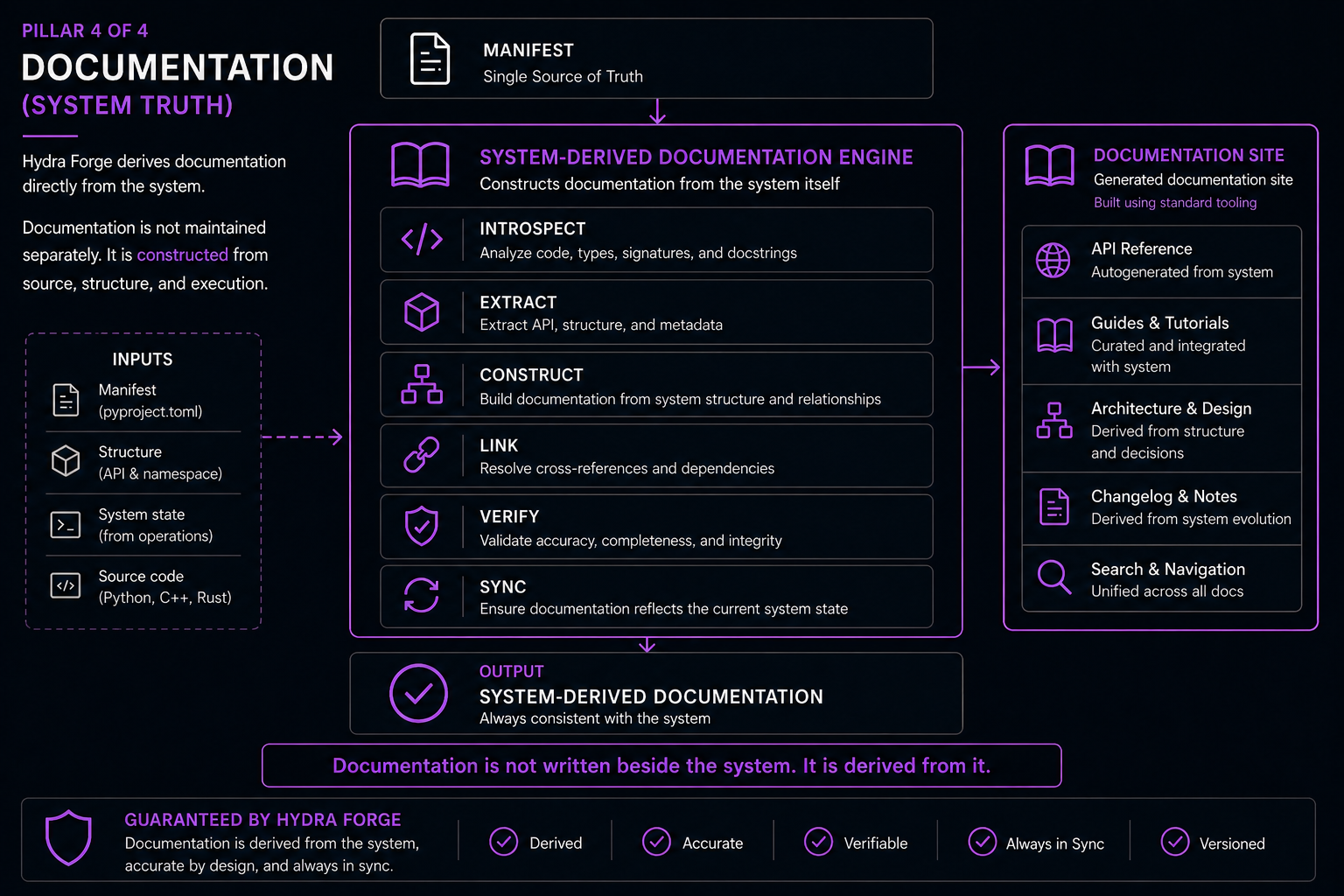The height and width of the screenshot is (896, 1344).
Task: Select the INTROSPECT step title
Action: coord(532,228)
